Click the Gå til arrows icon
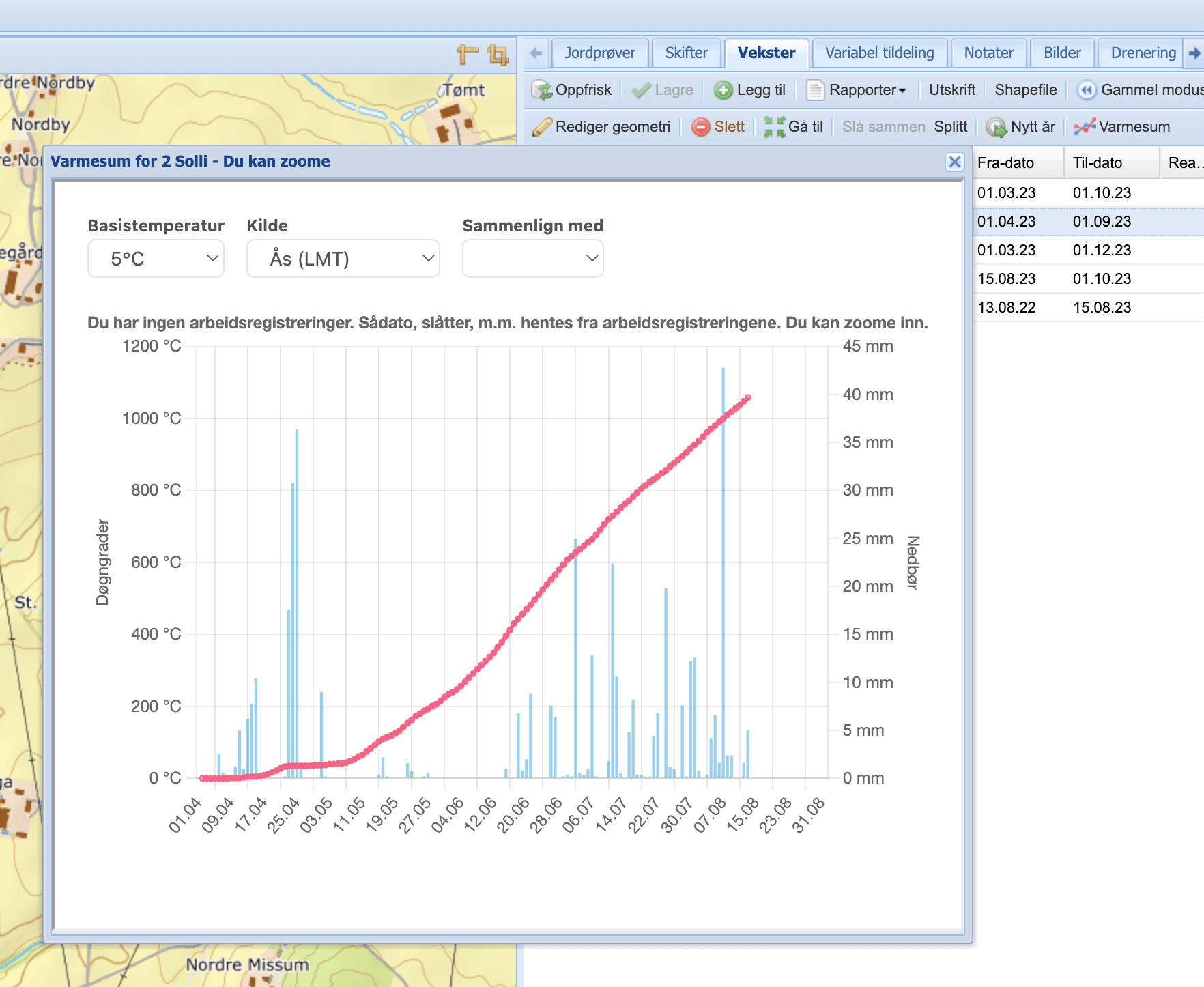The image size is (1204, 987). click(774, 127)
